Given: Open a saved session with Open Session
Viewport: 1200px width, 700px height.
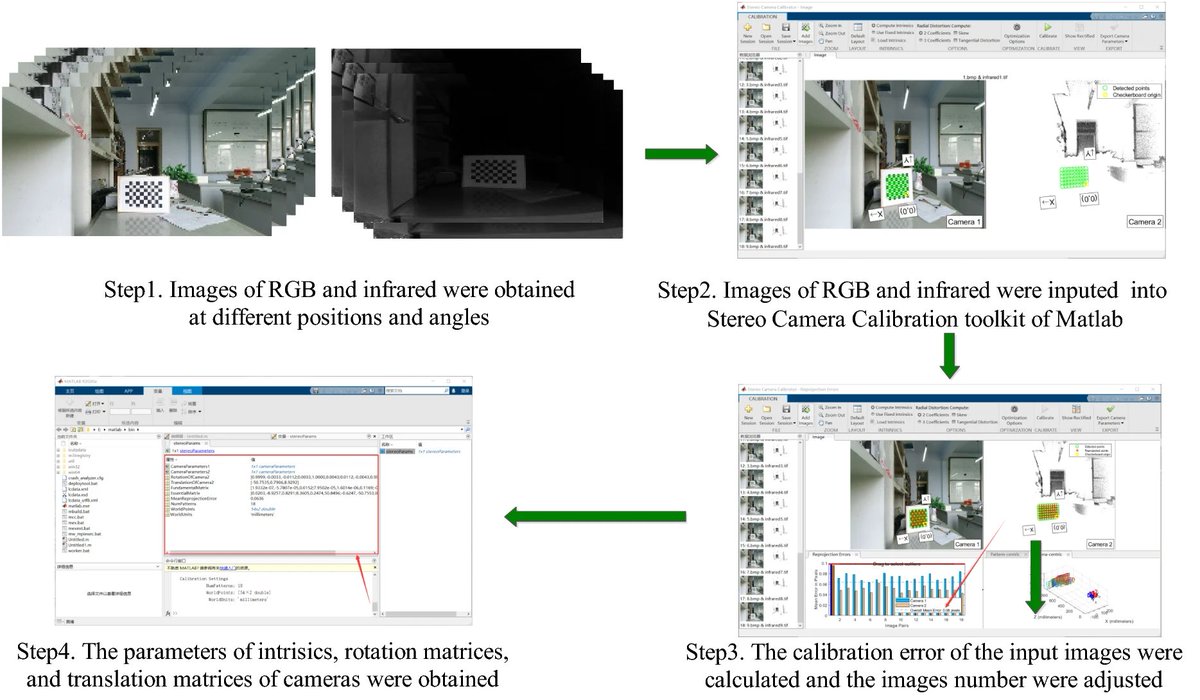Looking at the screenshot, I should point(766,31).
